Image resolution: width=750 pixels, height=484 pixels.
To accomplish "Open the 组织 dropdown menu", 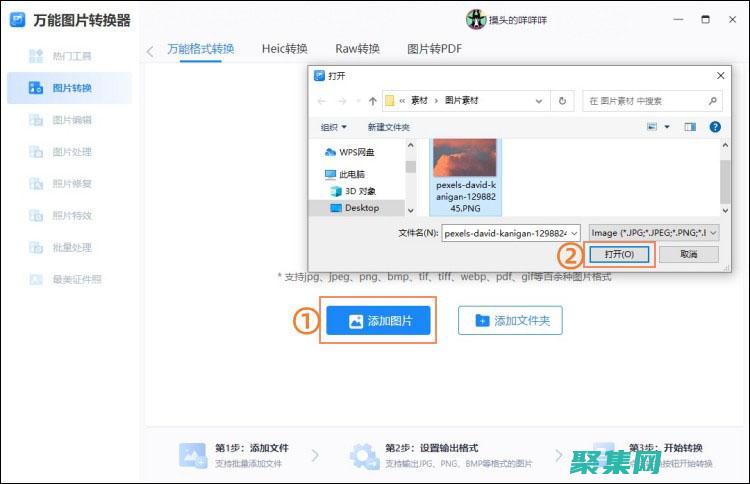I will point(333,127).
